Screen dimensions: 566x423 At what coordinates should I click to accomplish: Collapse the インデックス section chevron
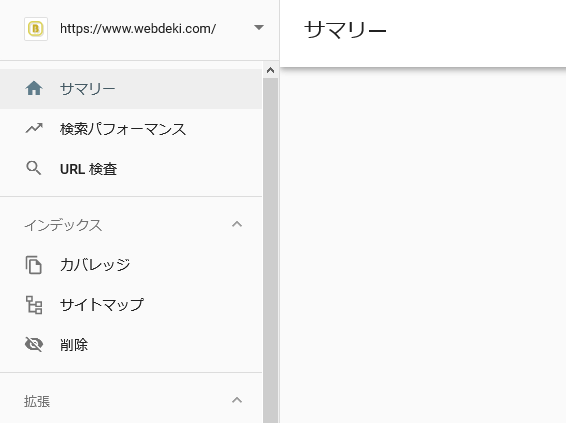[237, 224]
